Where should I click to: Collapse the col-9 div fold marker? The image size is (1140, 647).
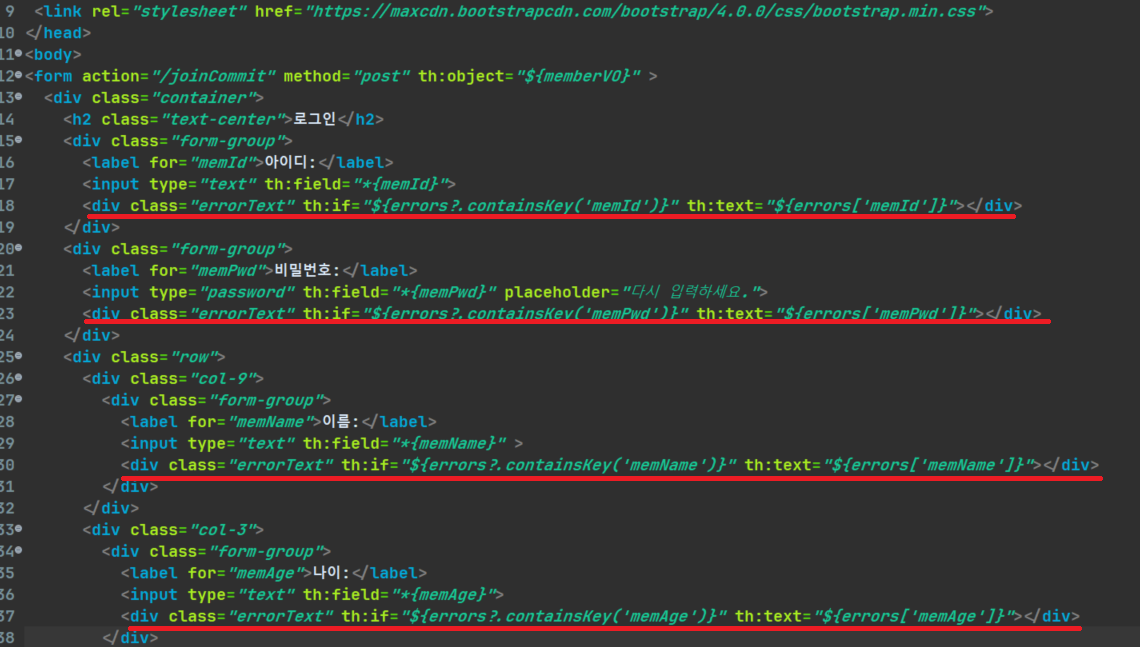point(19,377)
